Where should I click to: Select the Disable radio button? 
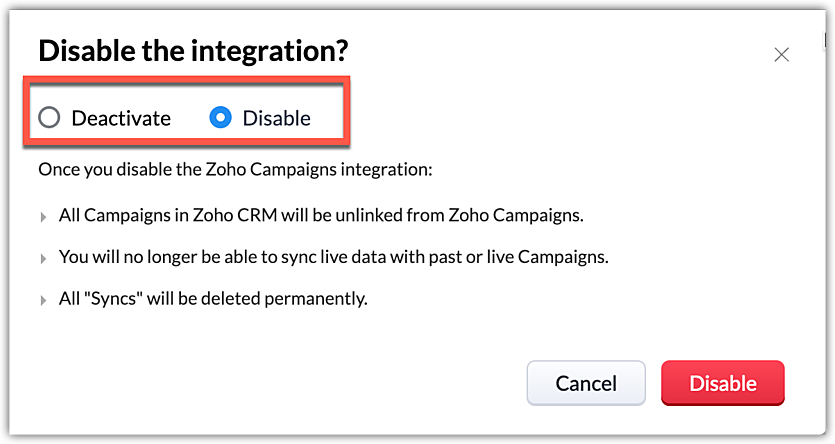pos(220,118)
